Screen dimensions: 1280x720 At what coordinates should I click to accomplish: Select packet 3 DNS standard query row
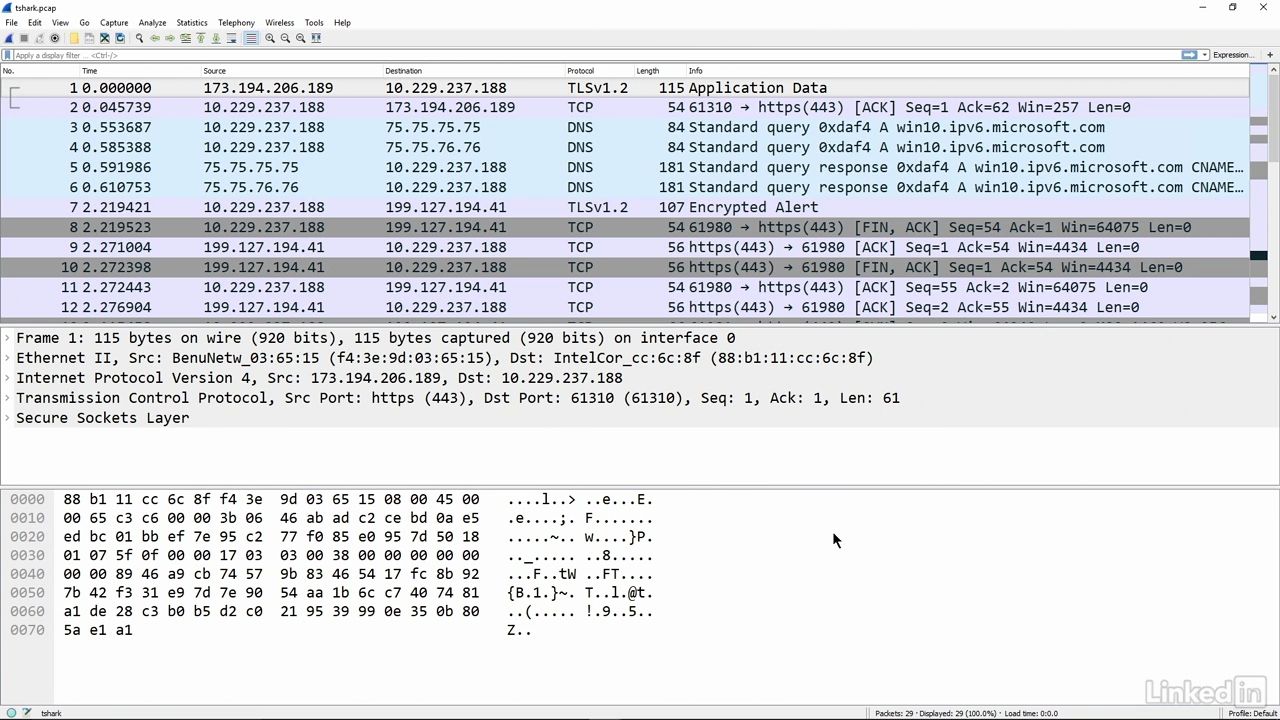pos(625,127)
